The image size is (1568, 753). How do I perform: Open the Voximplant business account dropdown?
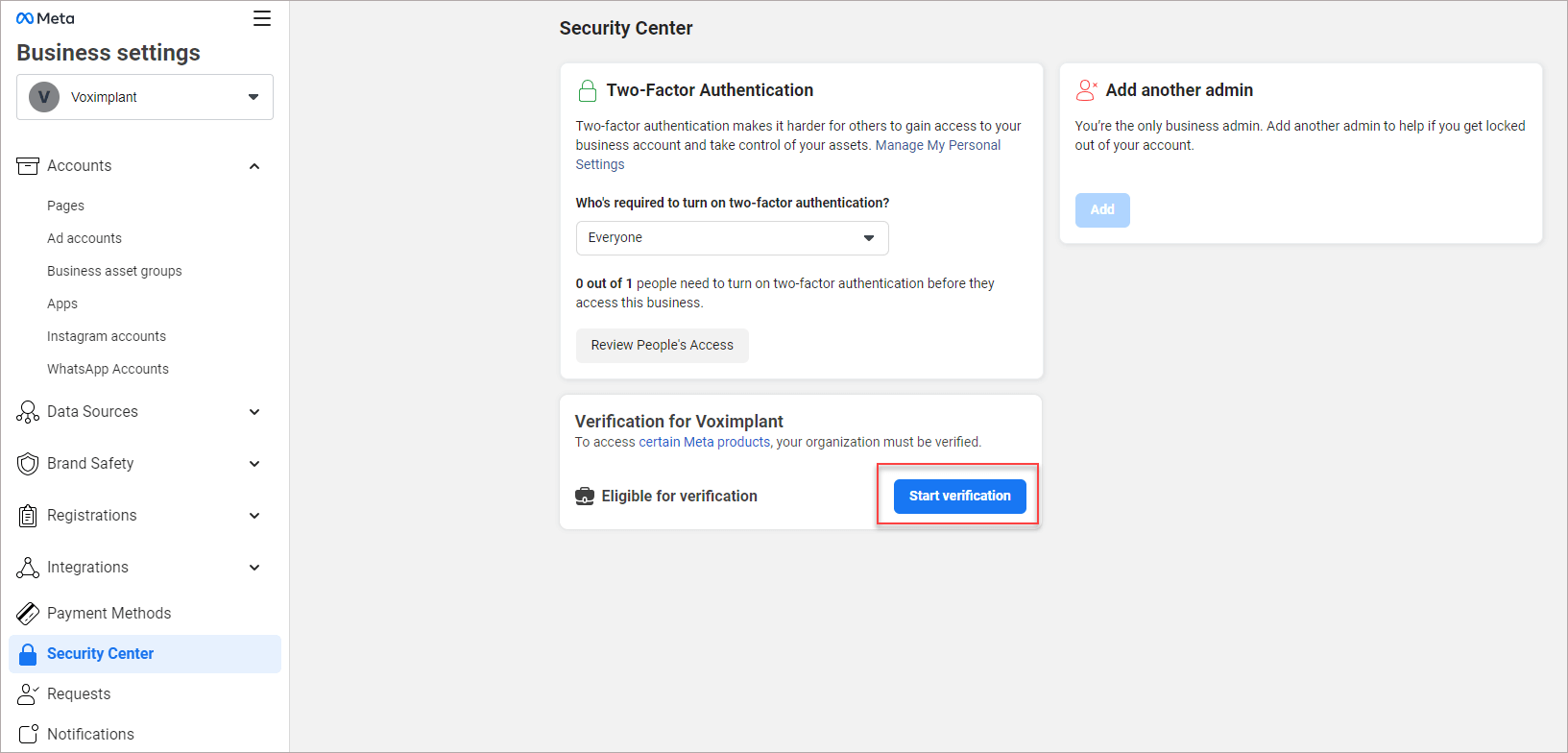coord(145,97)
